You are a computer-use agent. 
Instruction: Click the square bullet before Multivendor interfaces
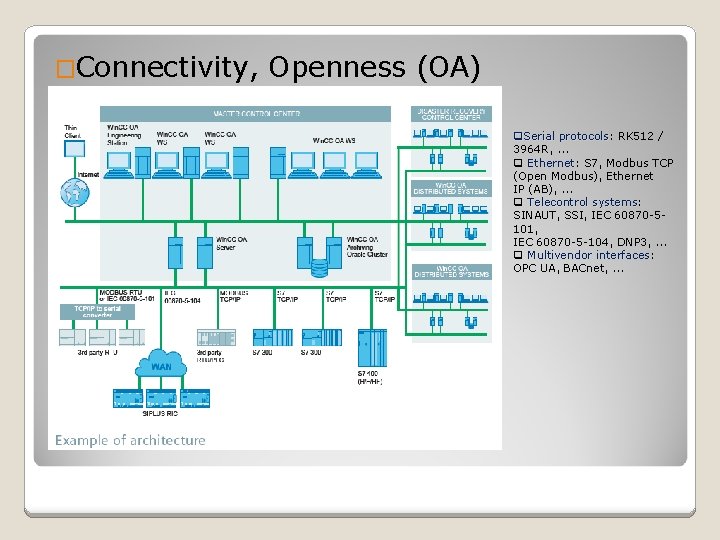pyautogui.click(x=518, y=255)
